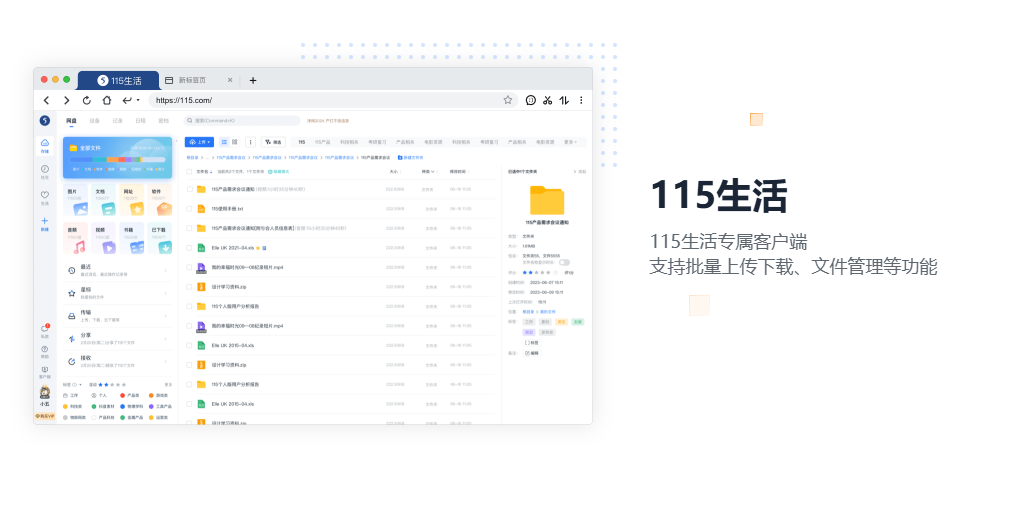Select the 新标签页 browser tab
The width and height of the screenshot is (1014, 516).
pos(199,80)
